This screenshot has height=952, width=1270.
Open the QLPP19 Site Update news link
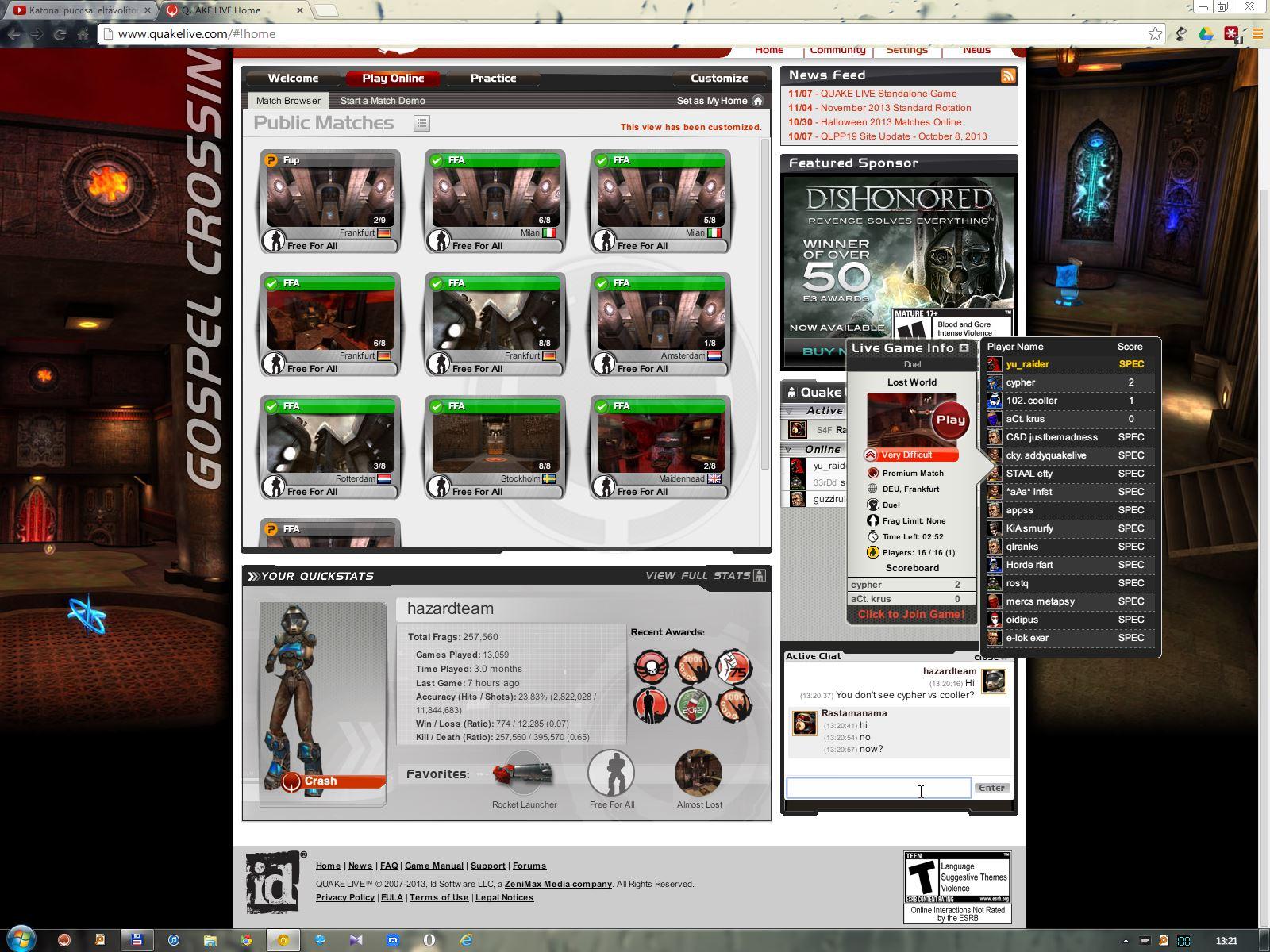[903, 136]
